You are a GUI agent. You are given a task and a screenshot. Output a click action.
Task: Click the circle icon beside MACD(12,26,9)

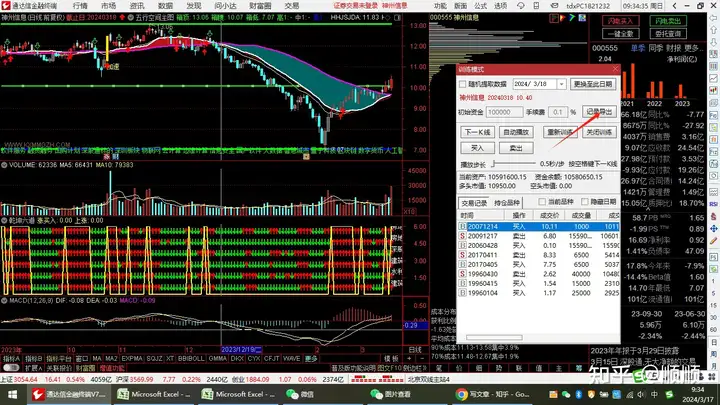[4, 300]
